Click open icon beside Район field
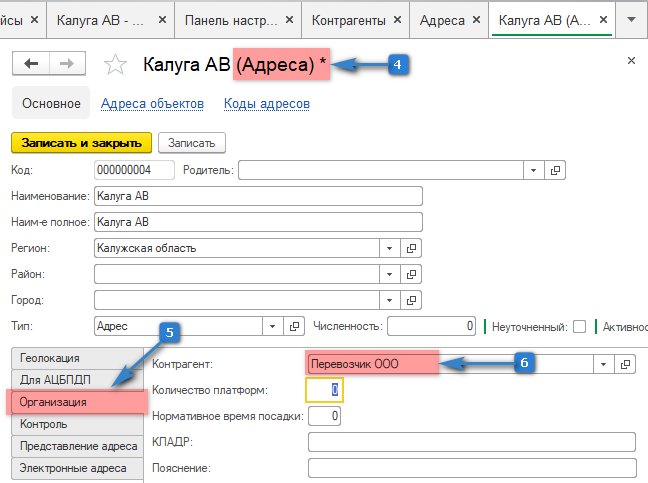The height and width of the screenshot is (483, 648). click(x=411, y=274)
